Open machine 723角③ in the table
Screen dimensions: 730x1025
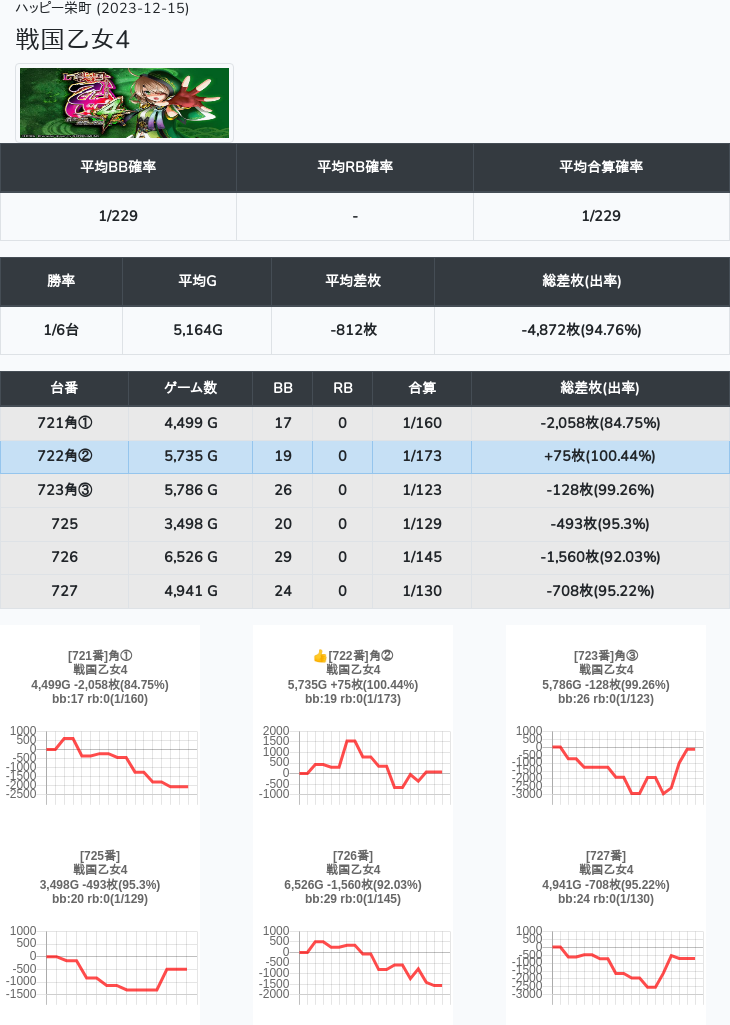tap(64, 490)
